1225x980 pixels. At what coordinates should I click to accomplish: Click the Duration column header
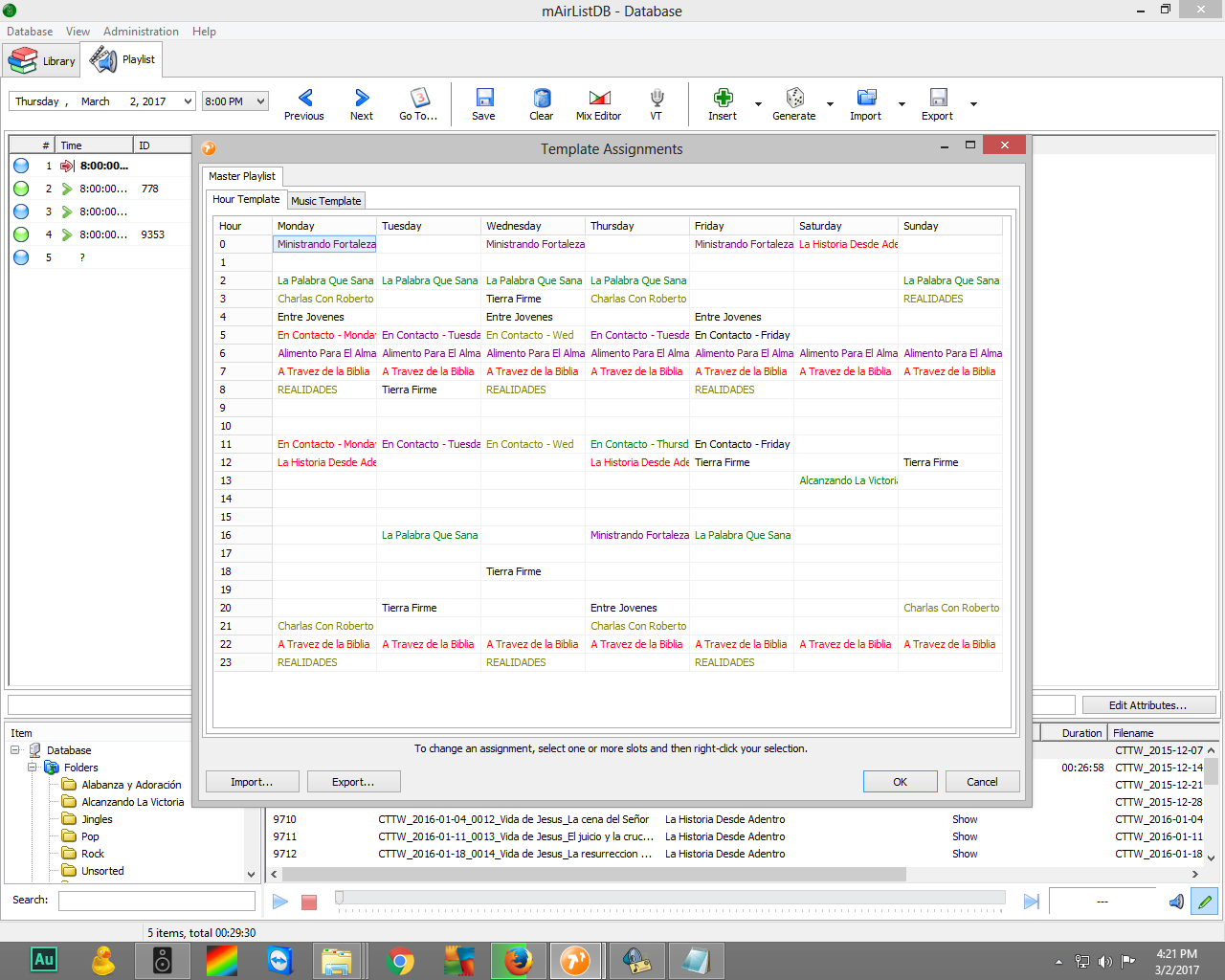(1074, 733)
